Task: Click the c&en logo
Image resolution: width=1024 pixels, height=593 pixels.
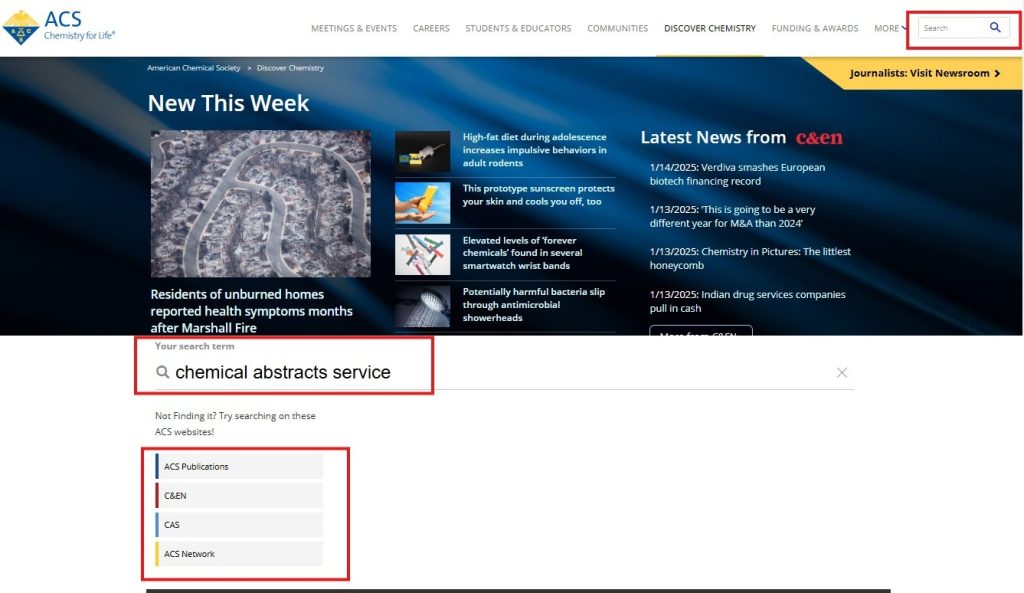Action: (x=819, y=137)
